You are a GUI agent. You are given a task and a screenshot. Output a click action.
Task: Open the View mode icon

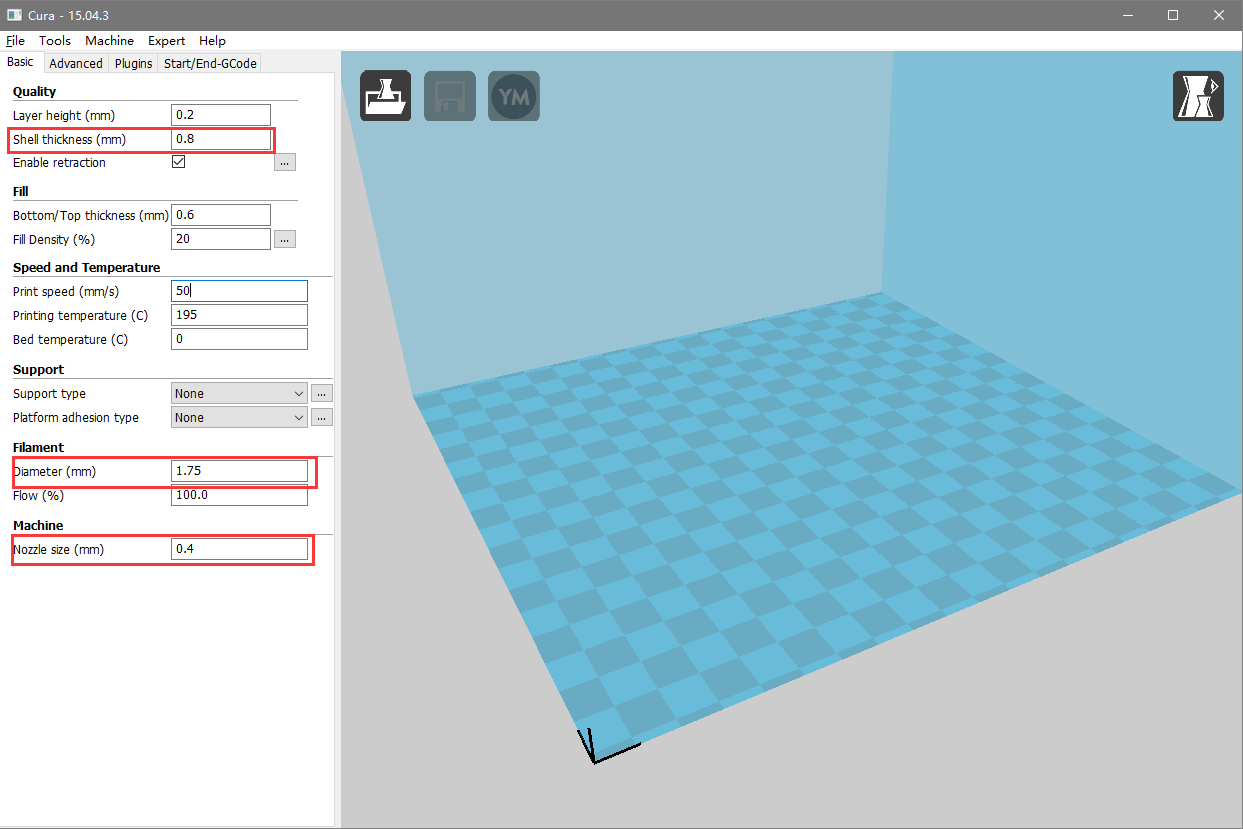(1197, 97)
